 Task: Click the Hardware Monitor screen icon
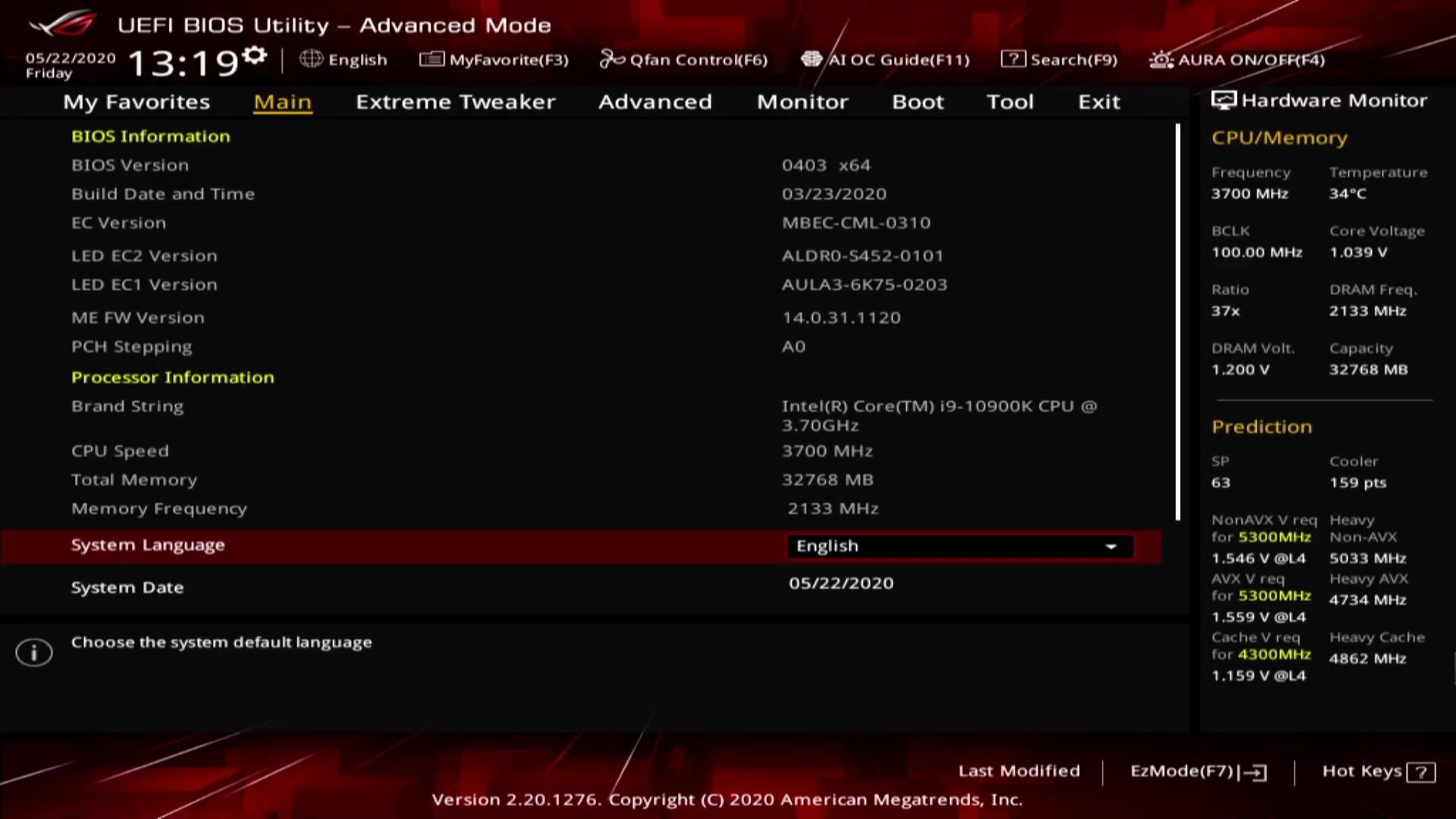coord(1223,100)
